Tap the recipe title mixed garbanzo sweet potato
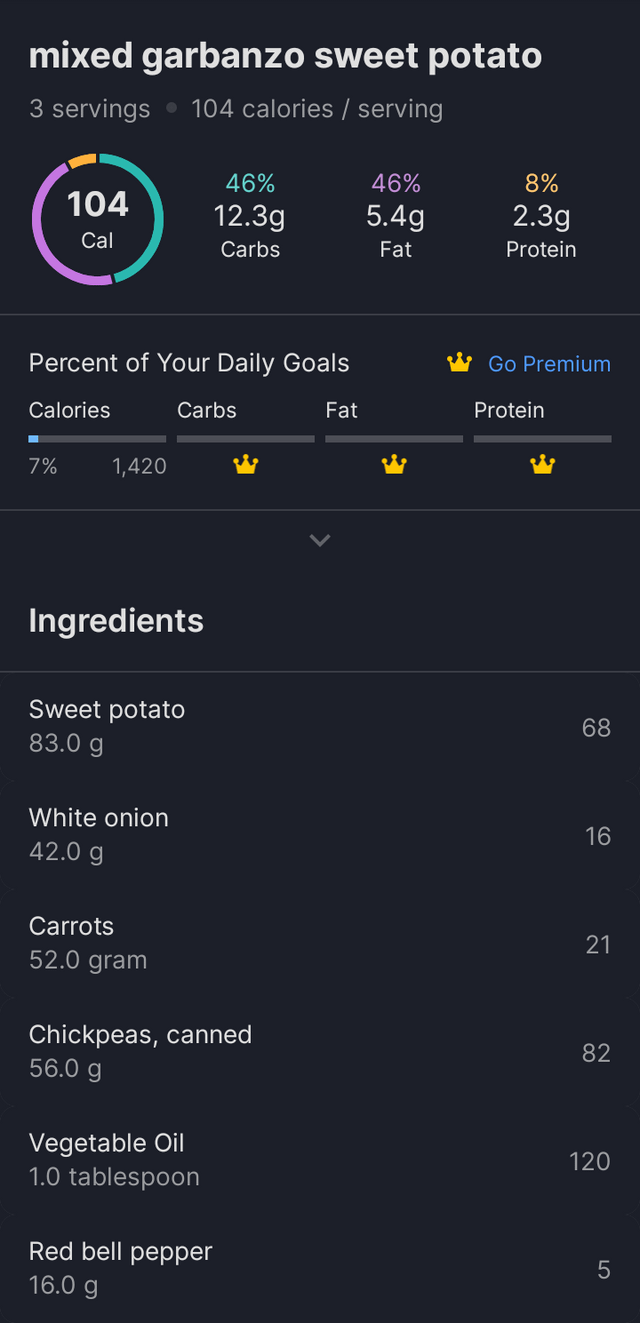The height and width of the screenshot is (1323, 640). click(x=286, y=57)
